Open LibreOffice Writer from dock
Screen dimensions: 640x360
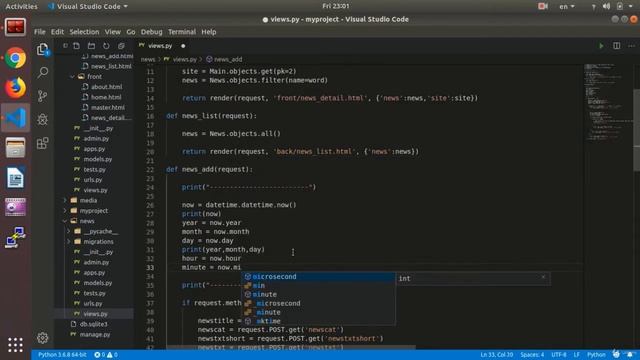coord(16,178)
